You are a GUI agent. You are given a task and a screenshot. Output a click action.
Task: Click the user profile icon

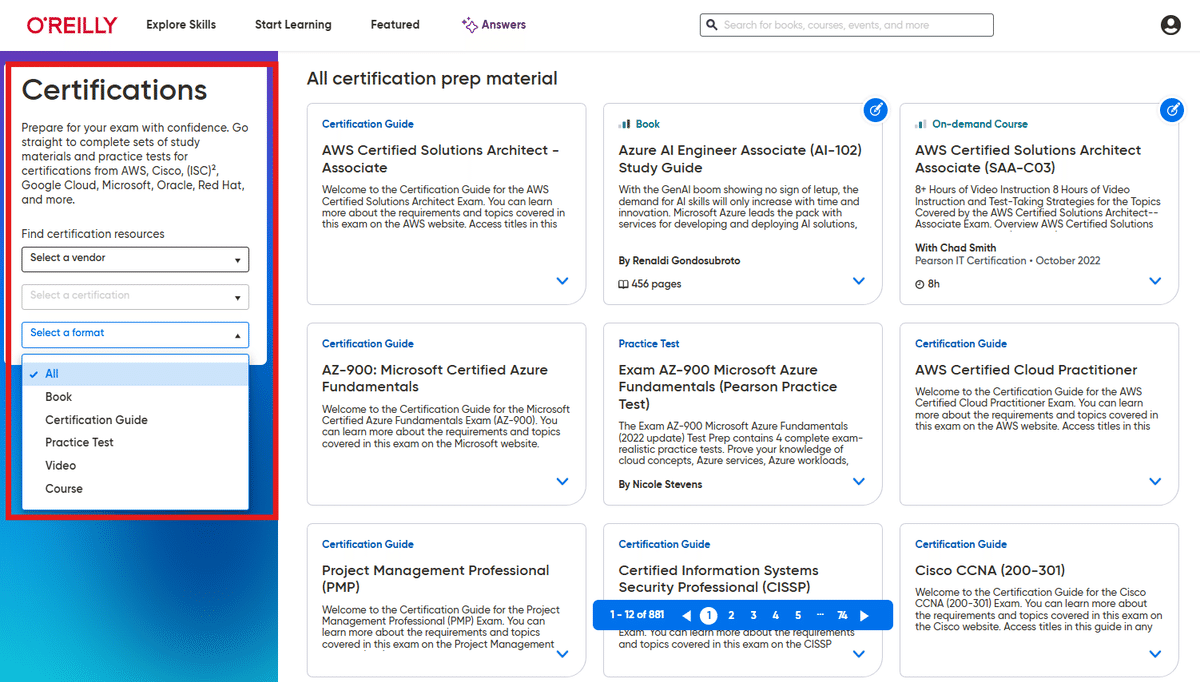[x=1171, y=24]
